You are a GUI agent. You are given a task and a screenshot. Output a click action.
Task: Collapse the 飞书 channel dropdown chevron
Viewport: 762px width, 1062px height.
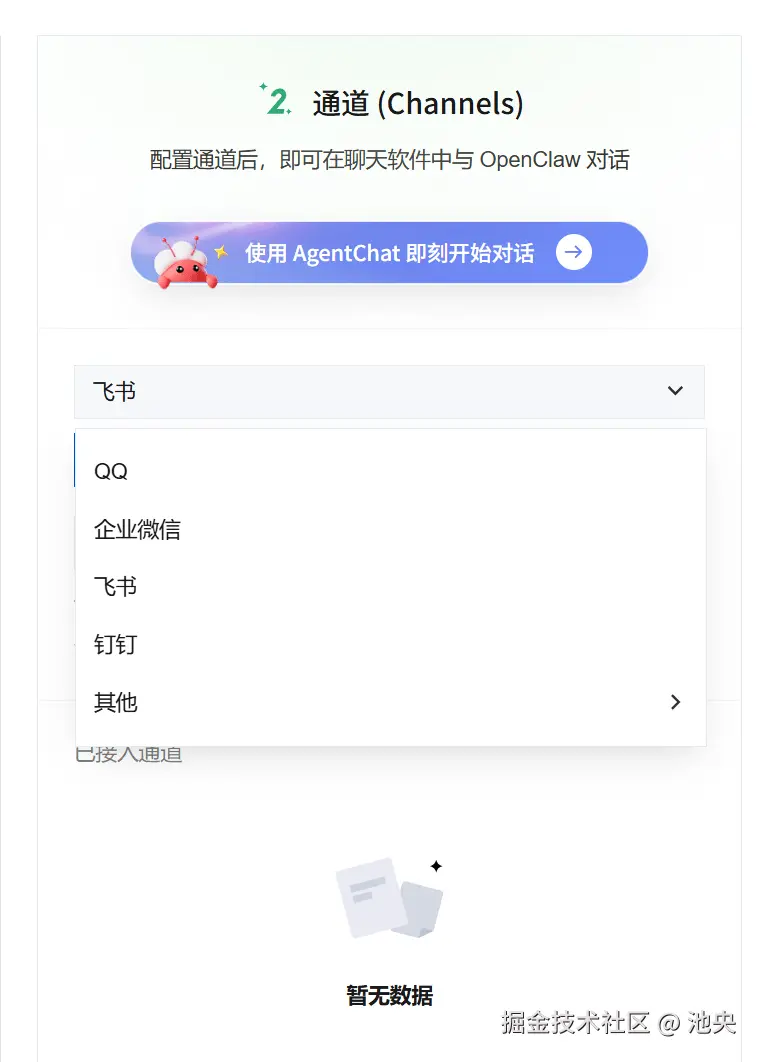pos(675,391)
